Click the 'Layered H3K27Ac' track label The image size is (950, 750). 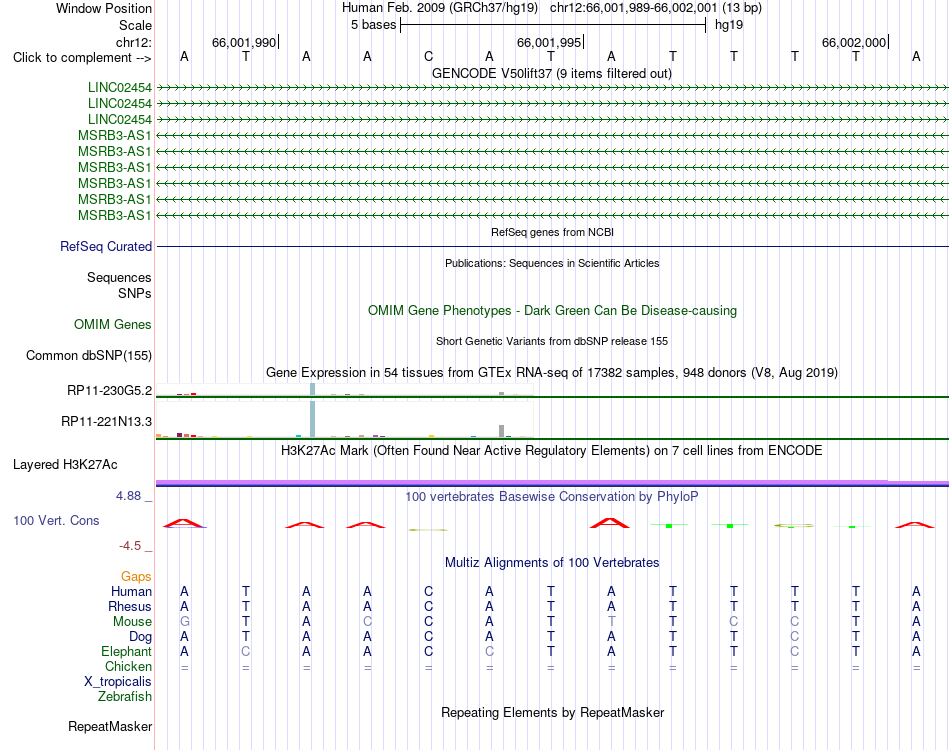[x=65, y=465]
